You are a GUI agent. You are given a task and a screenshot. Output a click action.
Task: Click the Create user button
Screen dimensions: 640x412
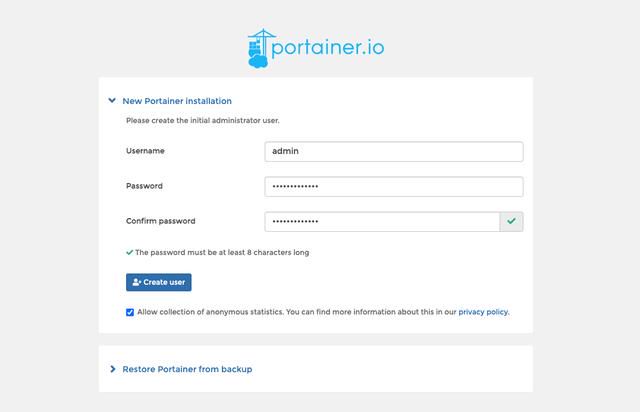click(159, 282)
